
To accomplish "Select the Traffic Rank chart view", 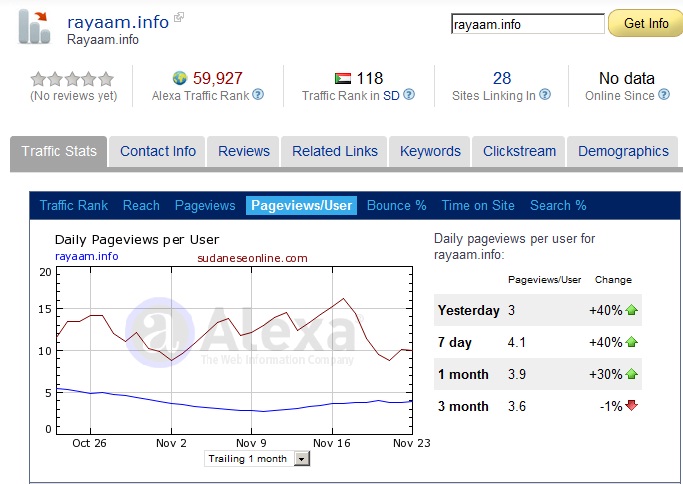I will click(x=74, y=205).
